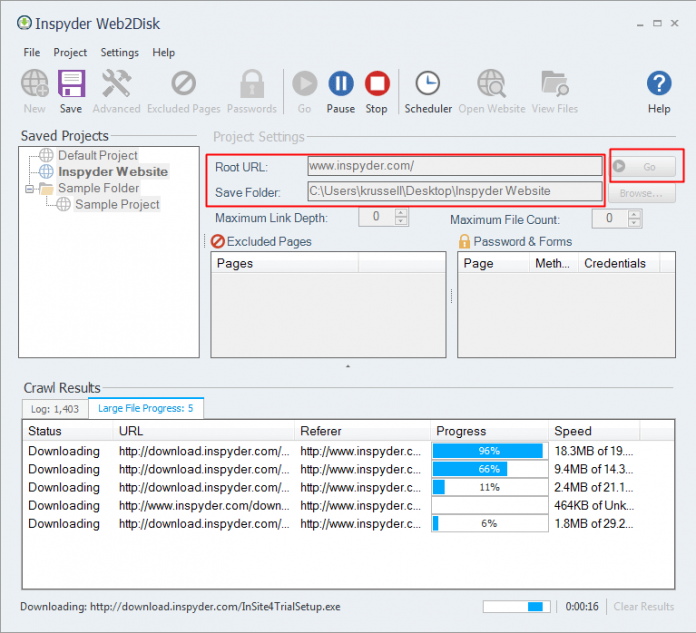696x633 pixels.
Task: Switch to the Log: 1,403 tab
Action: (x=54, y=408)
